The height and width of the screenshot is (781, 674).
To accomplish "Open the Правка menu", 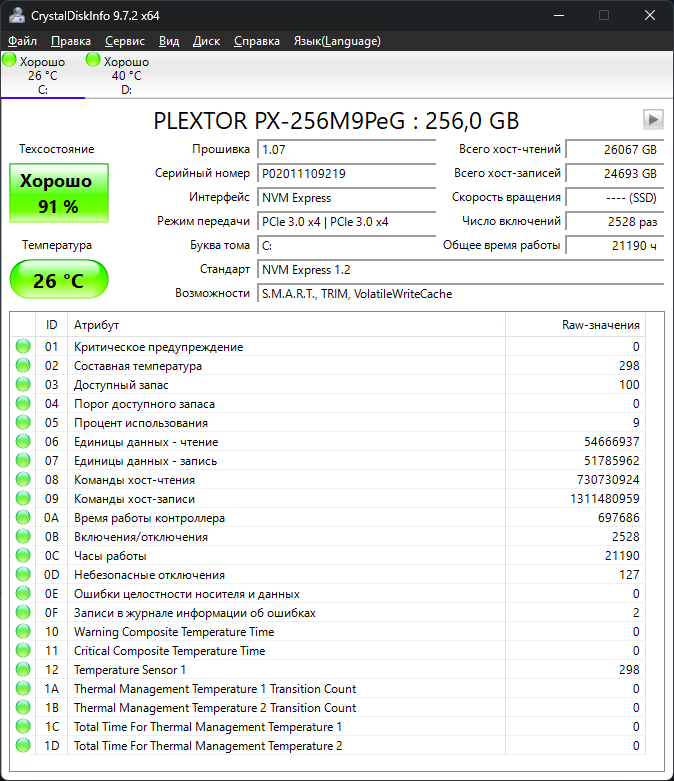I will (x=71, y=41).
